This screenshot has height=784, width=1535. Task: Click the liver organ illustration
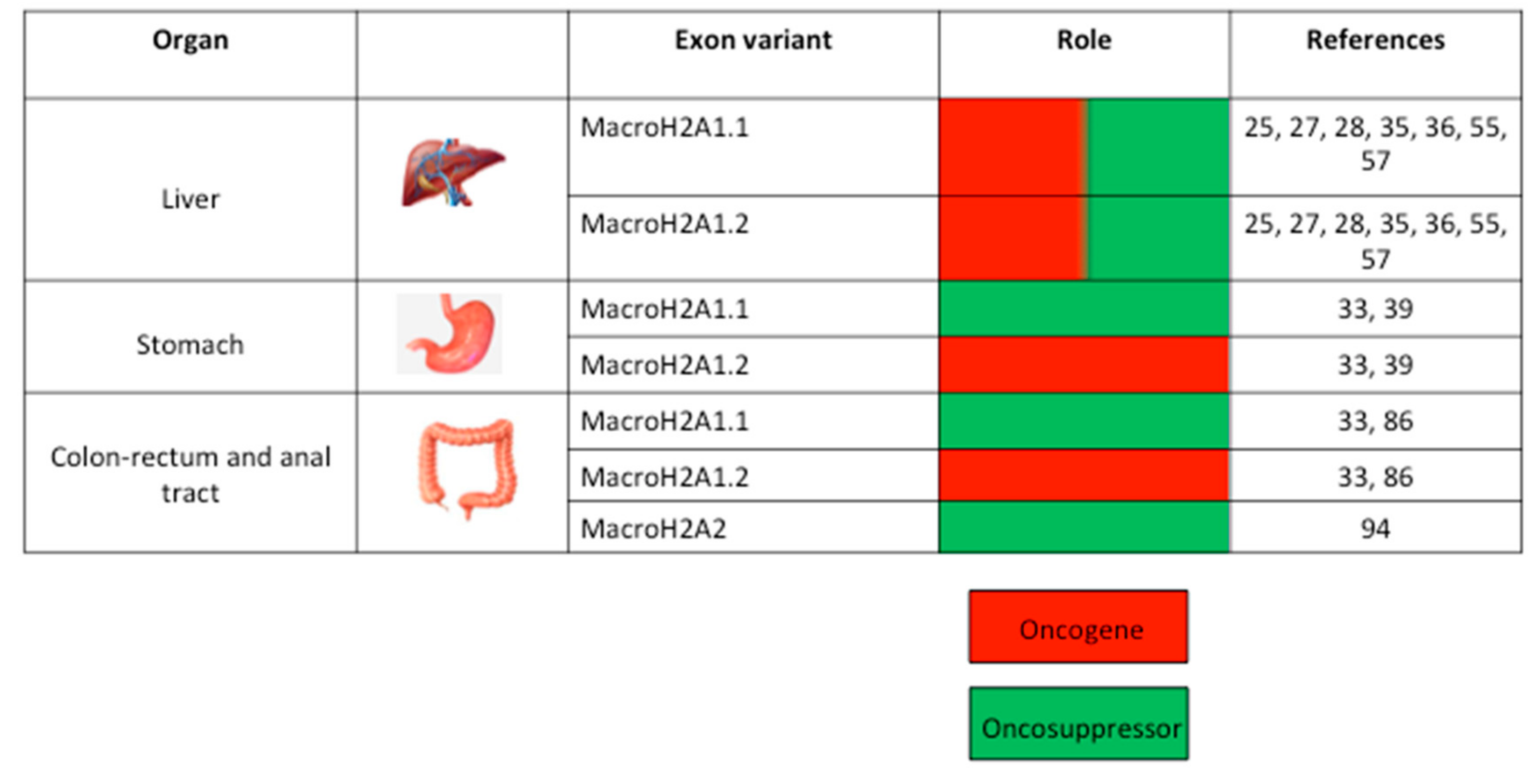click(453, 172)
